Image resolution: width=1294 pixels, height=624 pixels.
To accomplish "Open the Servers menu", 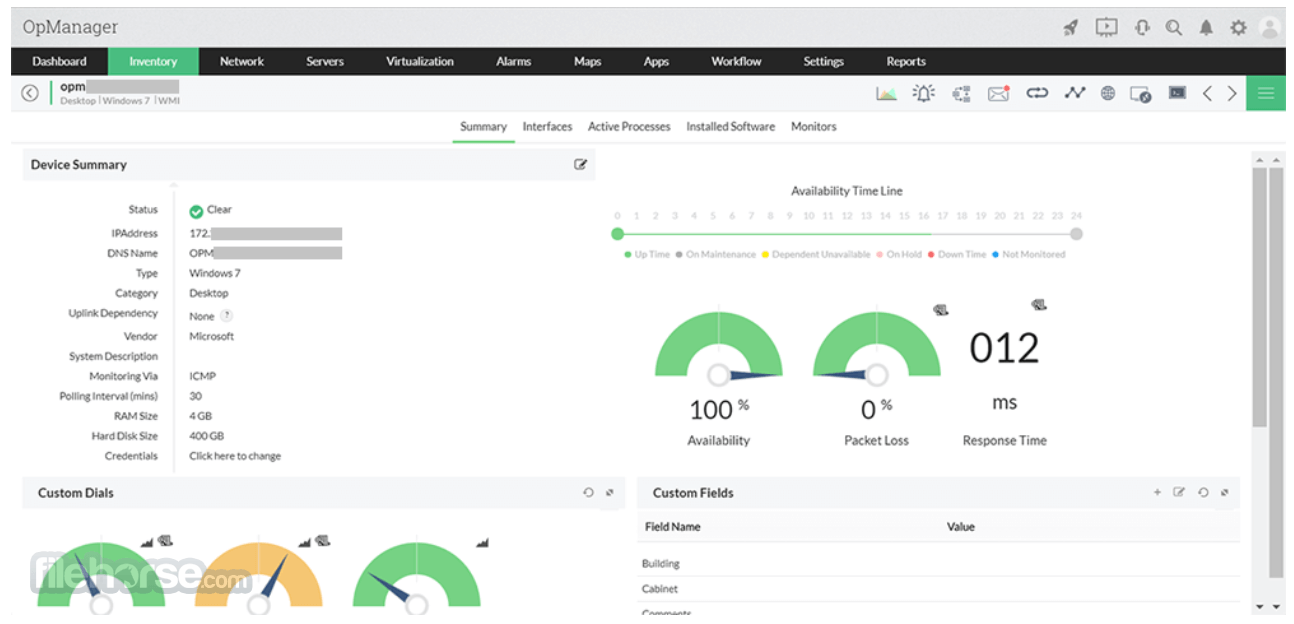I will coord(325,61).
